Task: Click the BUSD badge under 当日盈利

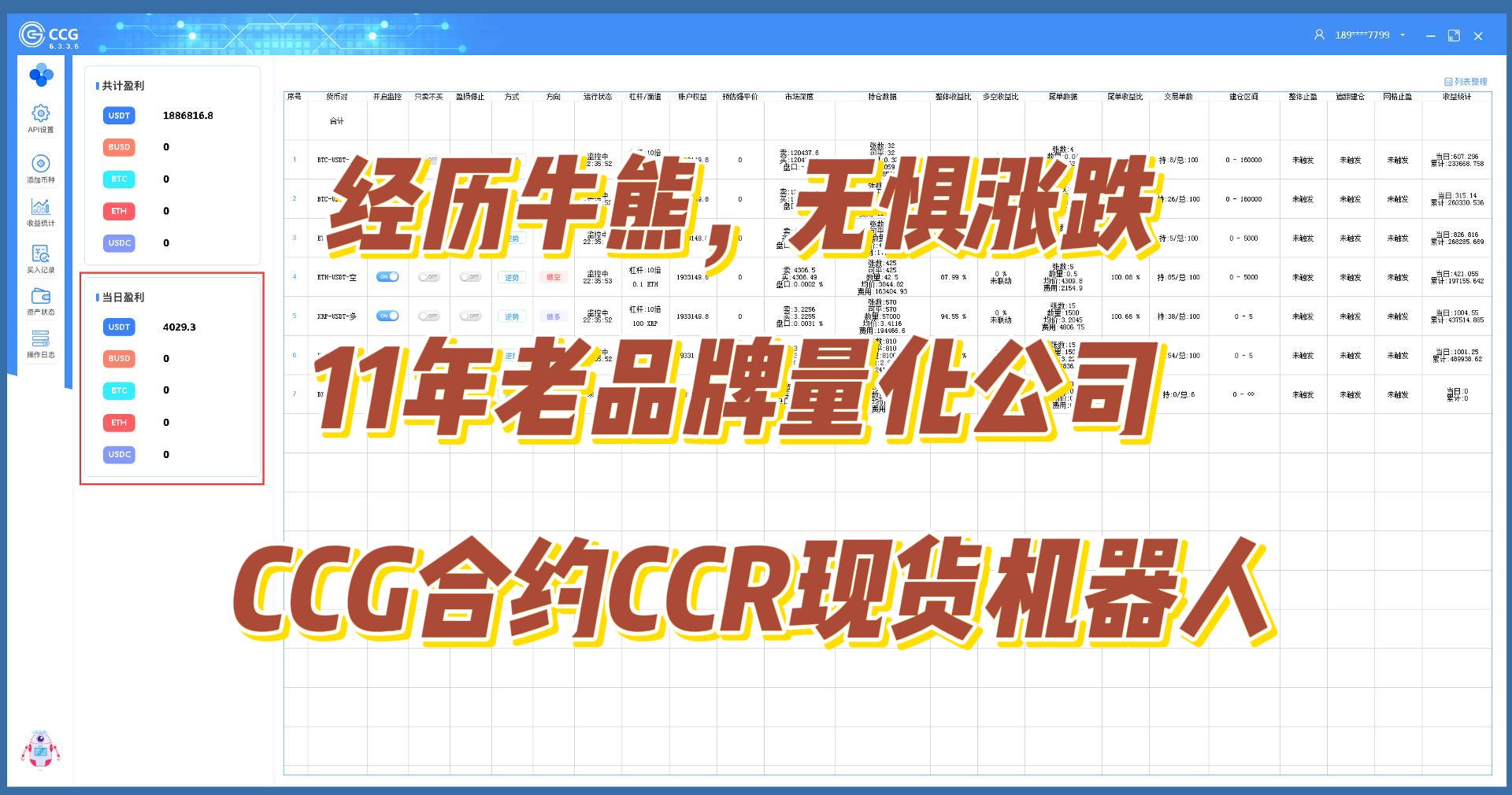Action: [x=119, y=359]
